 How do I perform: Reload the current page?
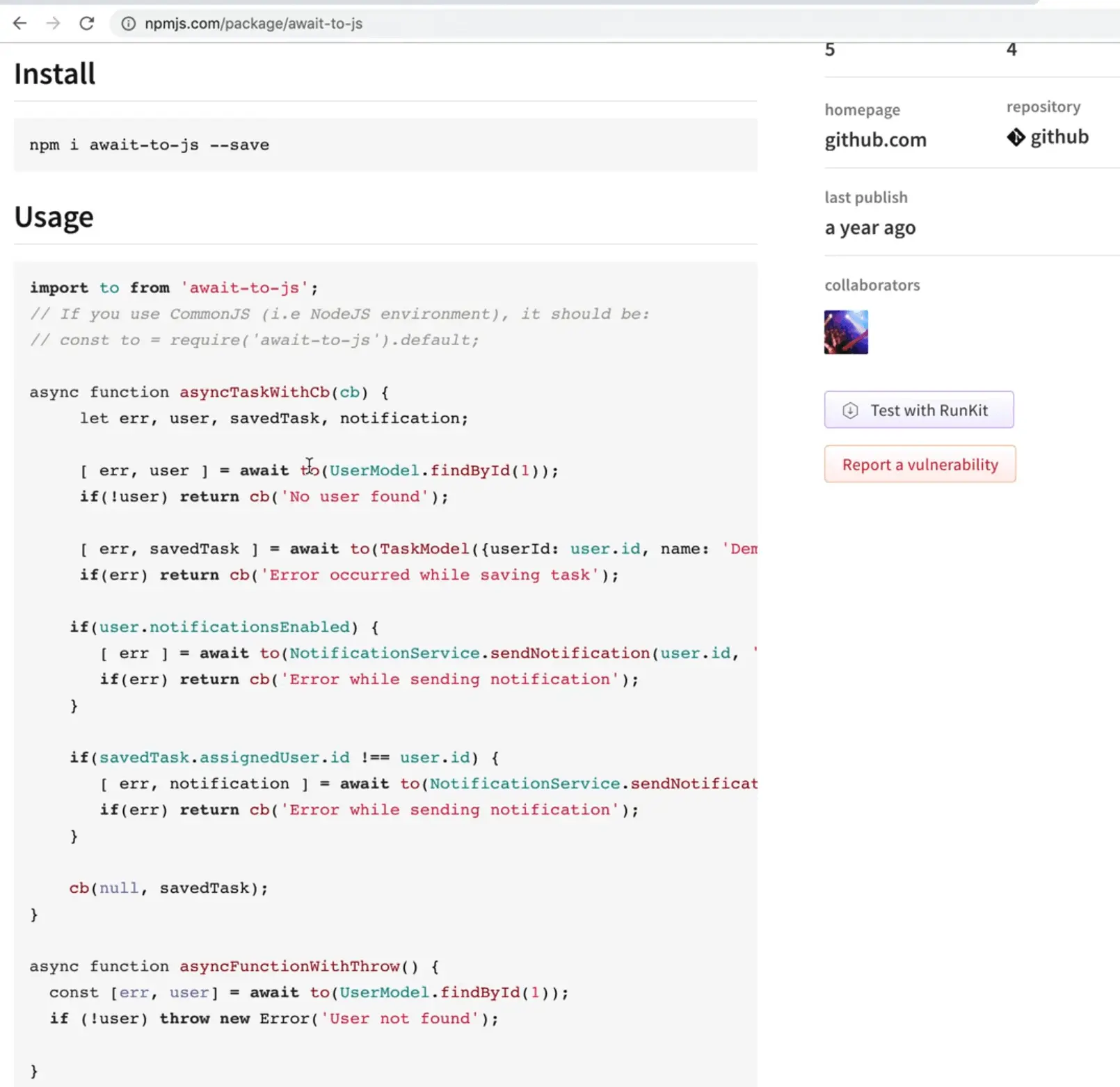[x=87, y=23]
